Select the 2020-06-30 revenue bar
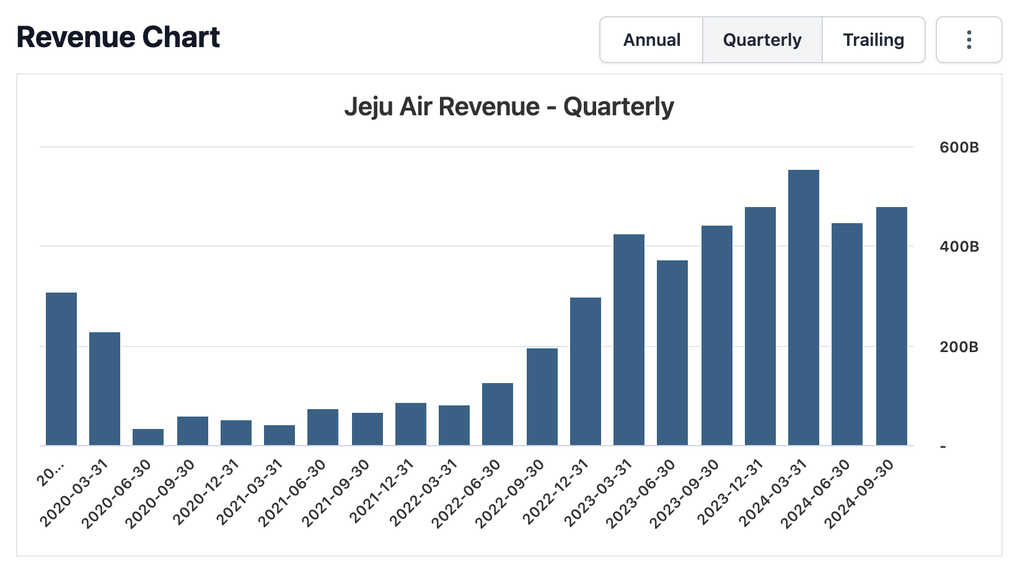This screenshot has width=1020, height=574. click(x=148, y=437)
